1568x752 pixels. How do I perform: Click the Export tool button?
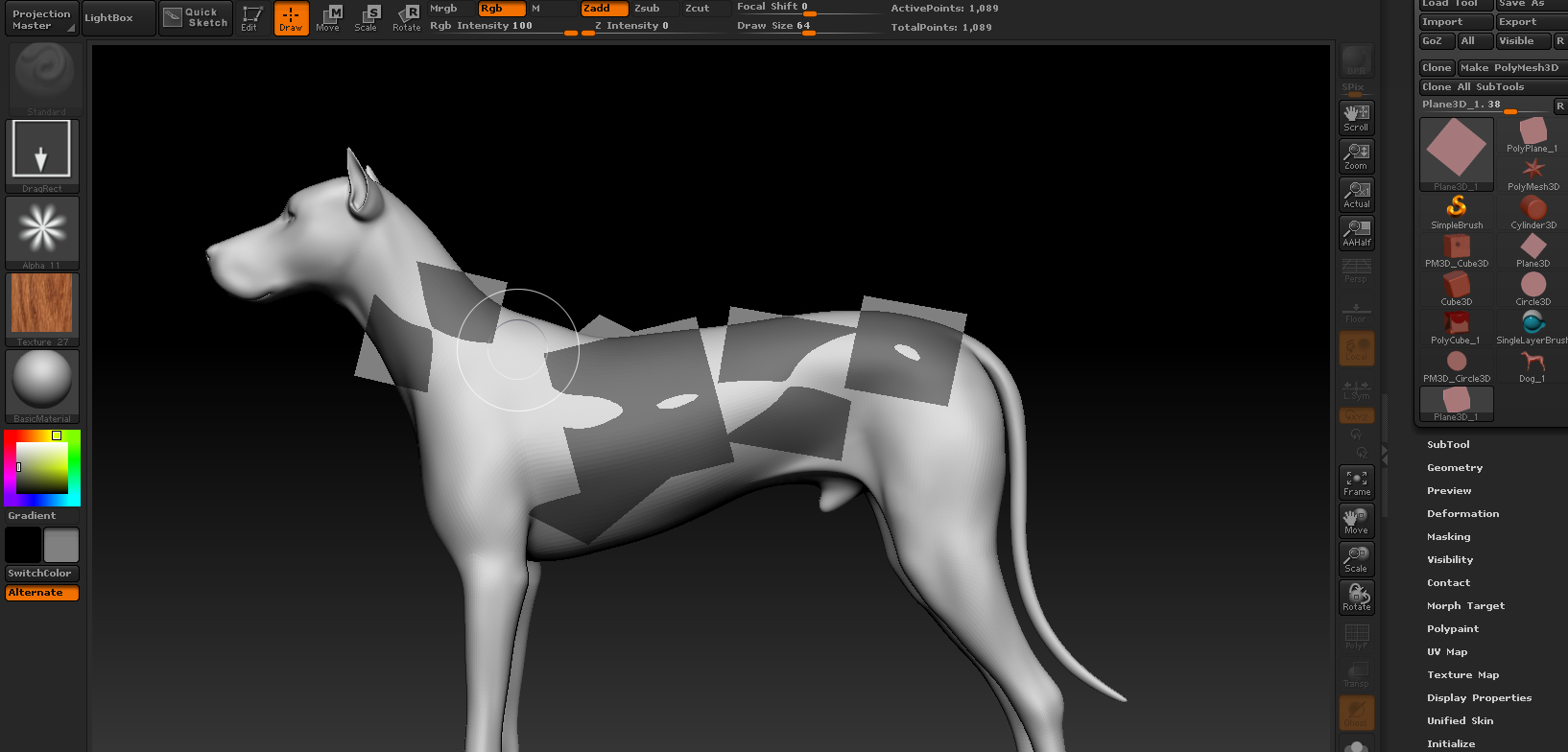tap(1532, 22)
